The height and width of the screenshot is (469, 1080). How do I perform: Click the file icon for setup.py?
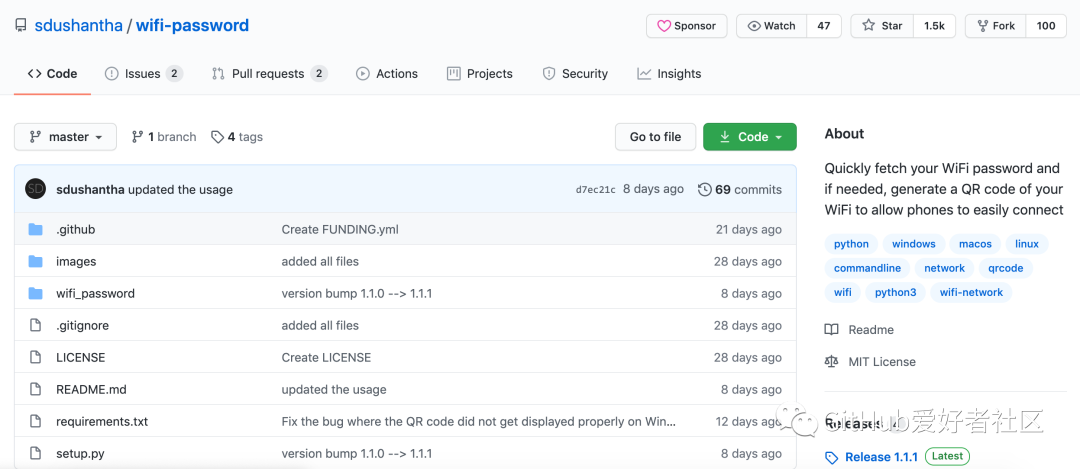tap(36, 453)
